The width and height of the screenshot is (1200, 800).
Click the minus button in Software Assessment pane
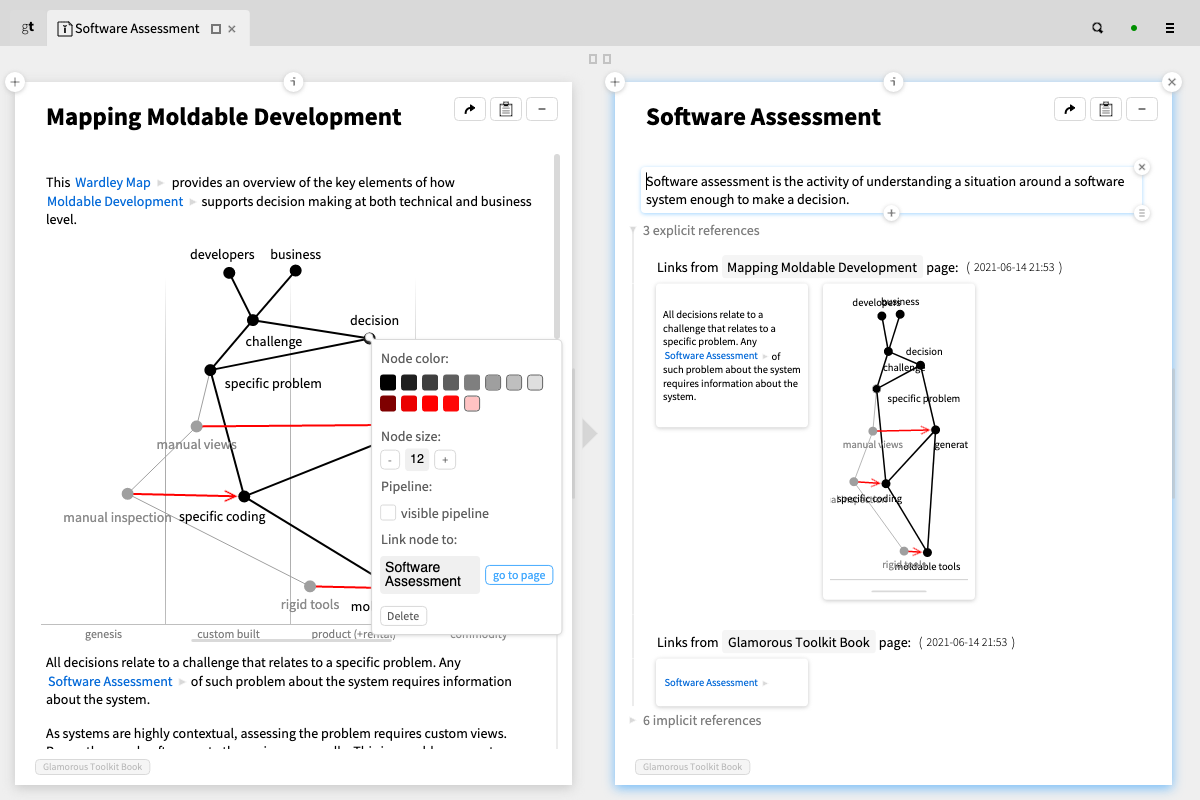point(1142,109)
